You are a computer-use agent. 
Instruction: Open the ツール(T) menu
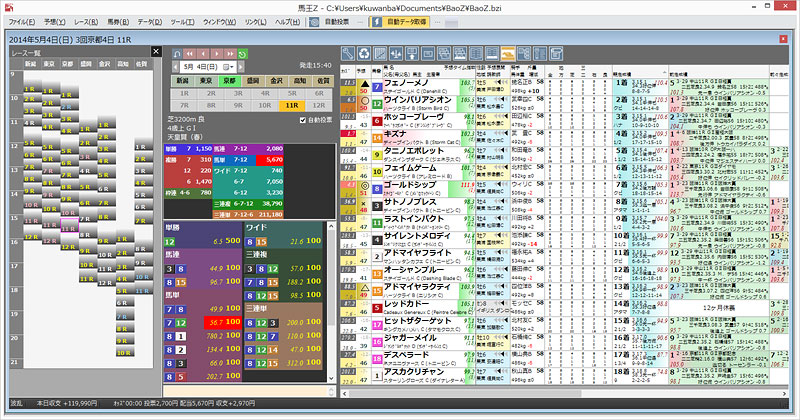[182, 22]
